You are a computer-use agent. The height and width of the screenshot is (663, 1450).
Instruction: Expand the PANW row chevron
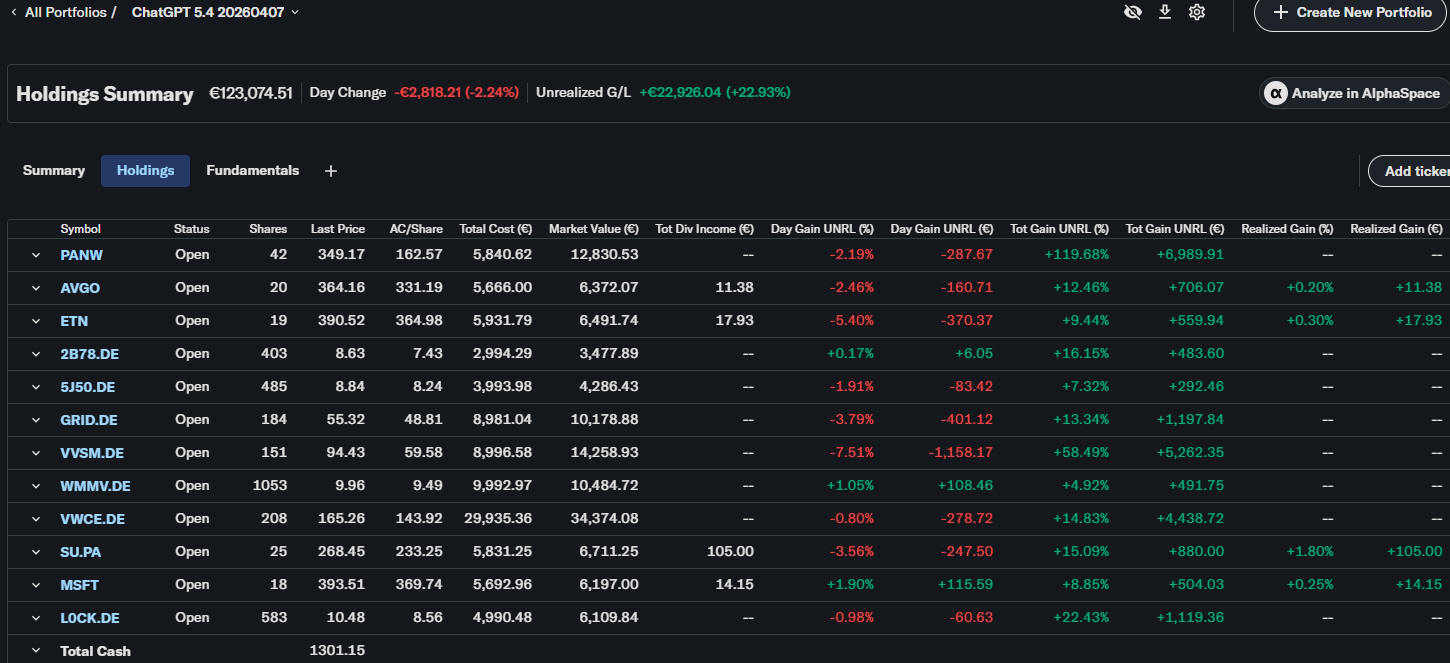click(x=36, y=255)
